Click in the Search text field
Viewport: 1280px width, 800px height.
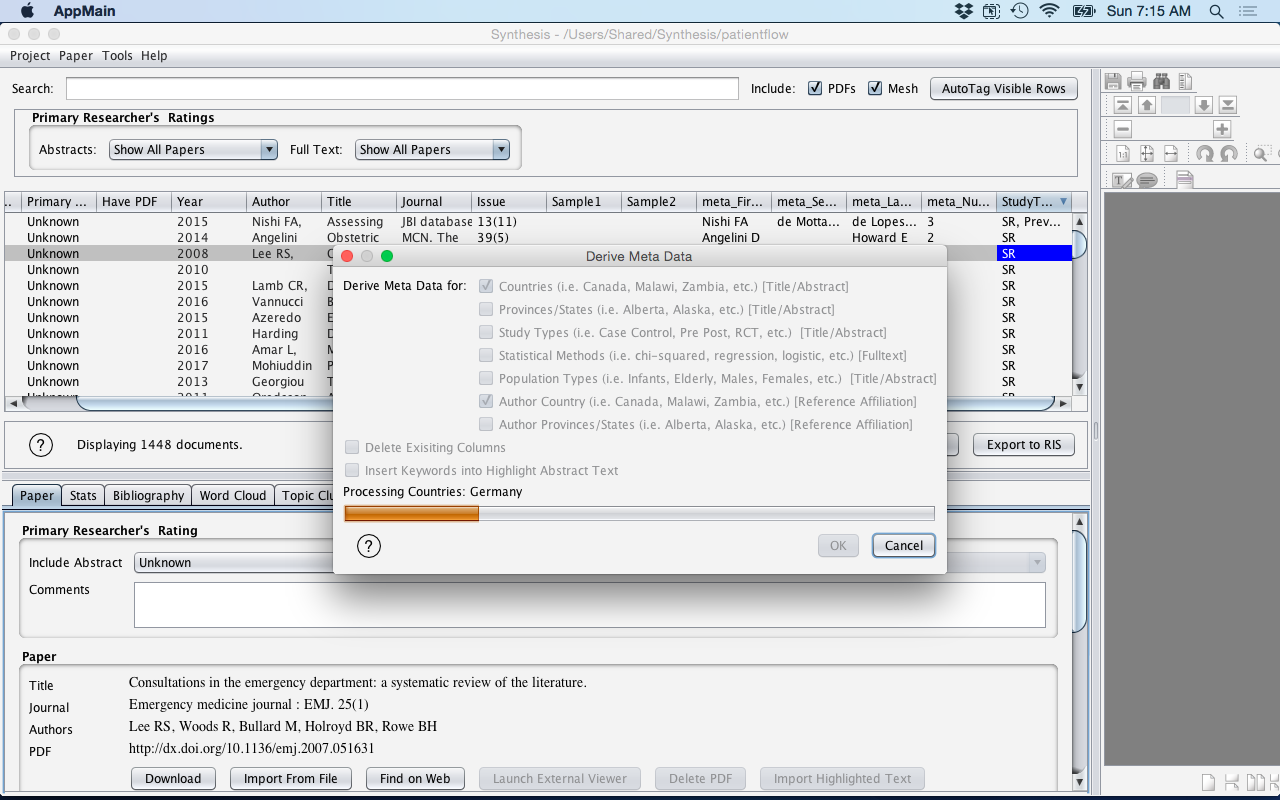(x=402, y=88)
